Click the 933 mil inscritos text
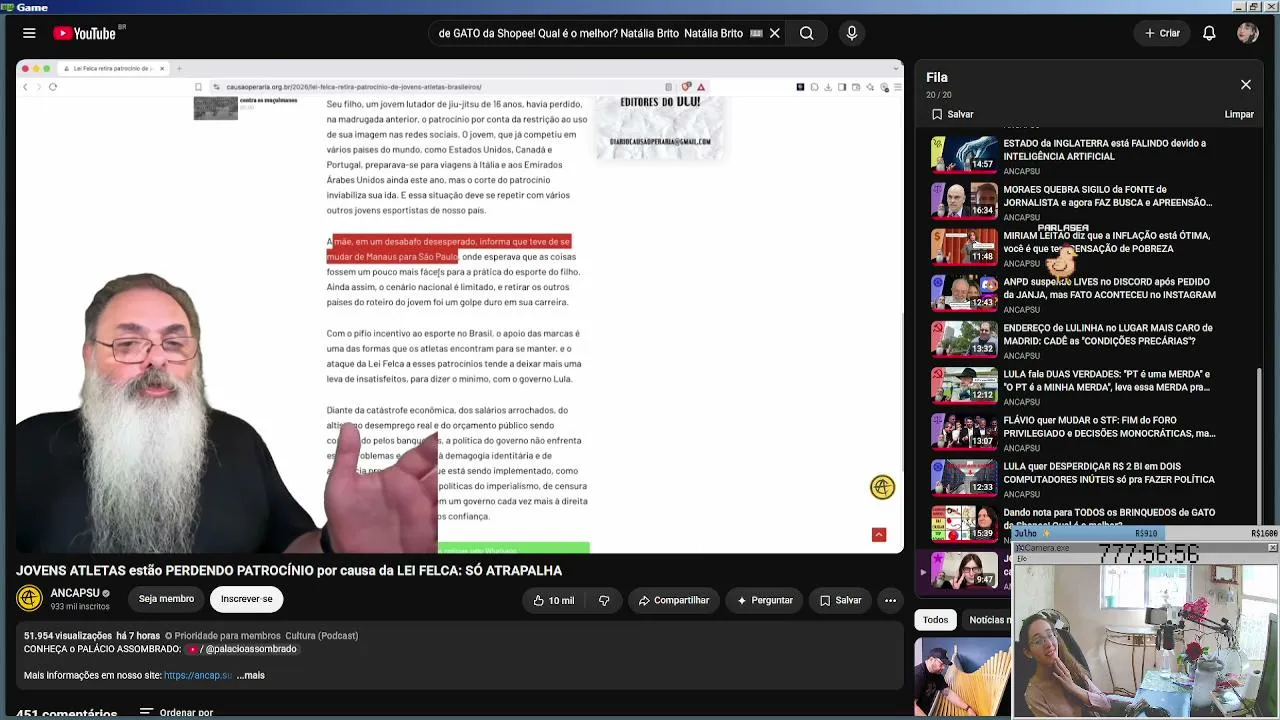Viewport: 1280px width, 720px height. 80,607
